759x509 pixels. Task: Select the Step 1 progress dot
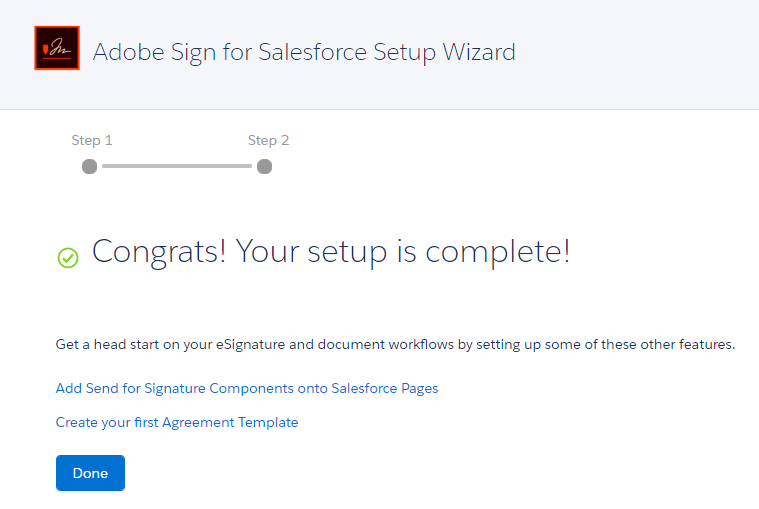pos(90,166)
